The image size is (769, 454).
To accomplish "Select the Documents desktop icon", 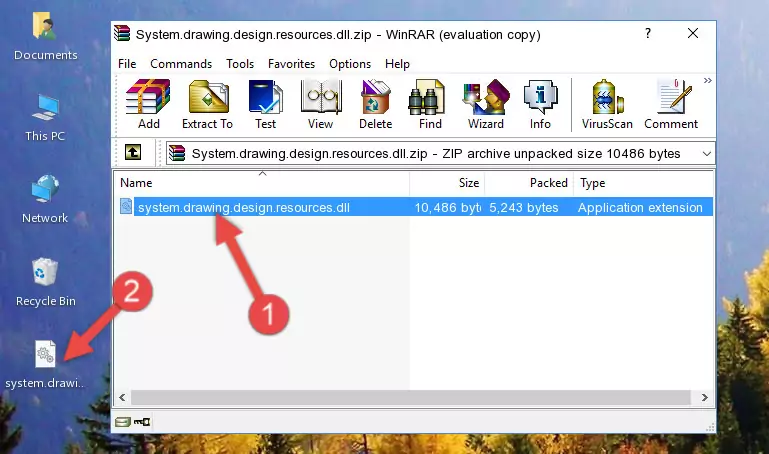I will click(x=45, y=37).
